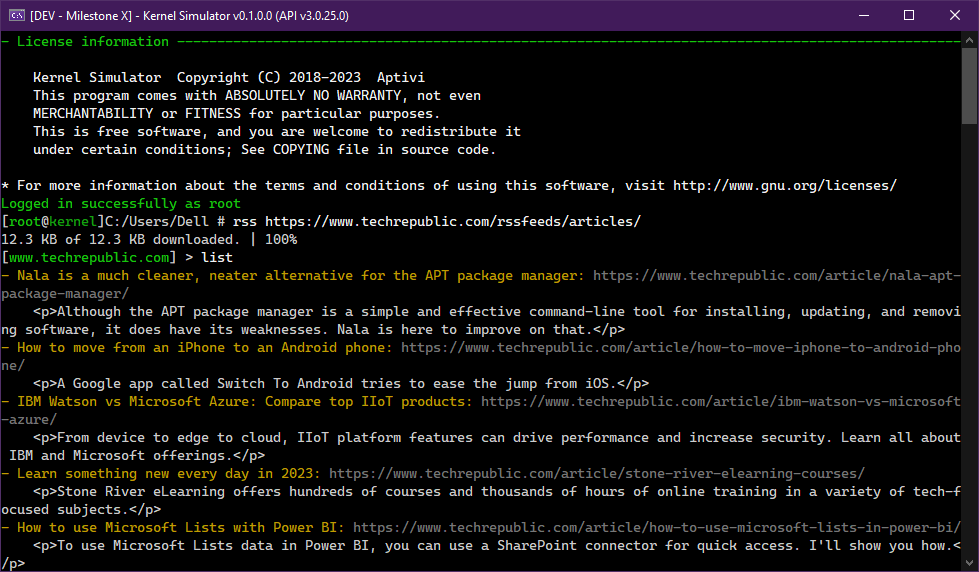The width and height of the screenshot is (979, 572).
Task: Click the scrollbar down arrow
Action: [970, 563]
